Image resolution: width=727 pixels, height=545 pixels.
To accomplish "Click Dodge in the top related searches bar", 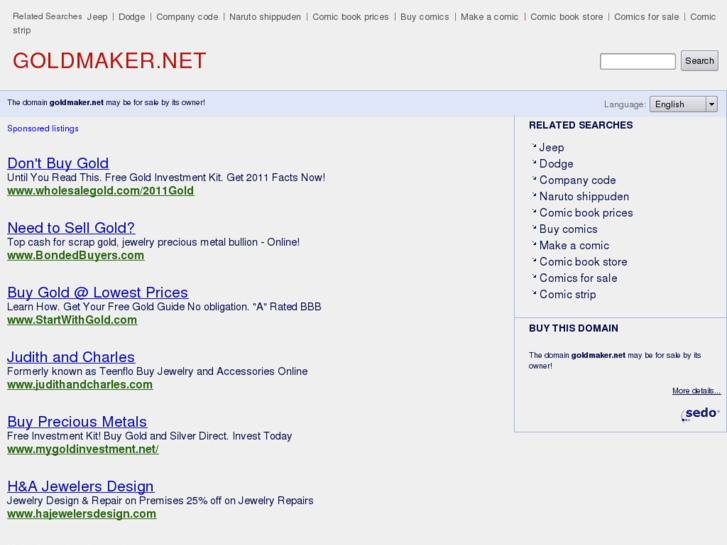I will click(132, 17).
